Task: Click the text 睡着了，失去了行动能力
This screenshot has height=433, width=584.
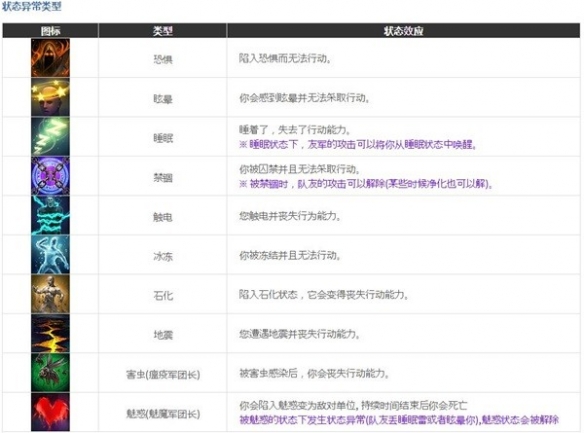Action: pyautogui.click(x=295, y=130)
